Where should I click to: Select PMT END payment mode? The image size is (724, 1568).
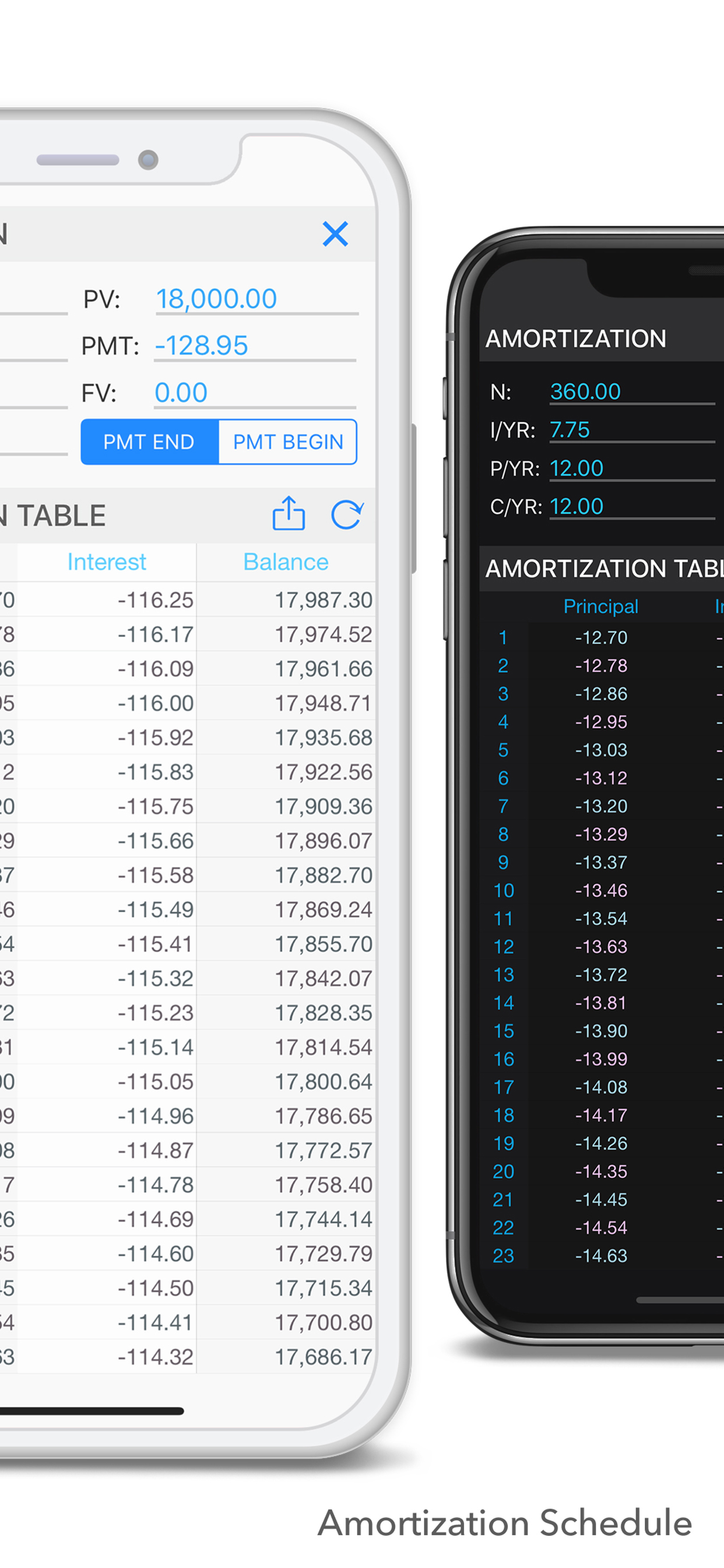150,442
